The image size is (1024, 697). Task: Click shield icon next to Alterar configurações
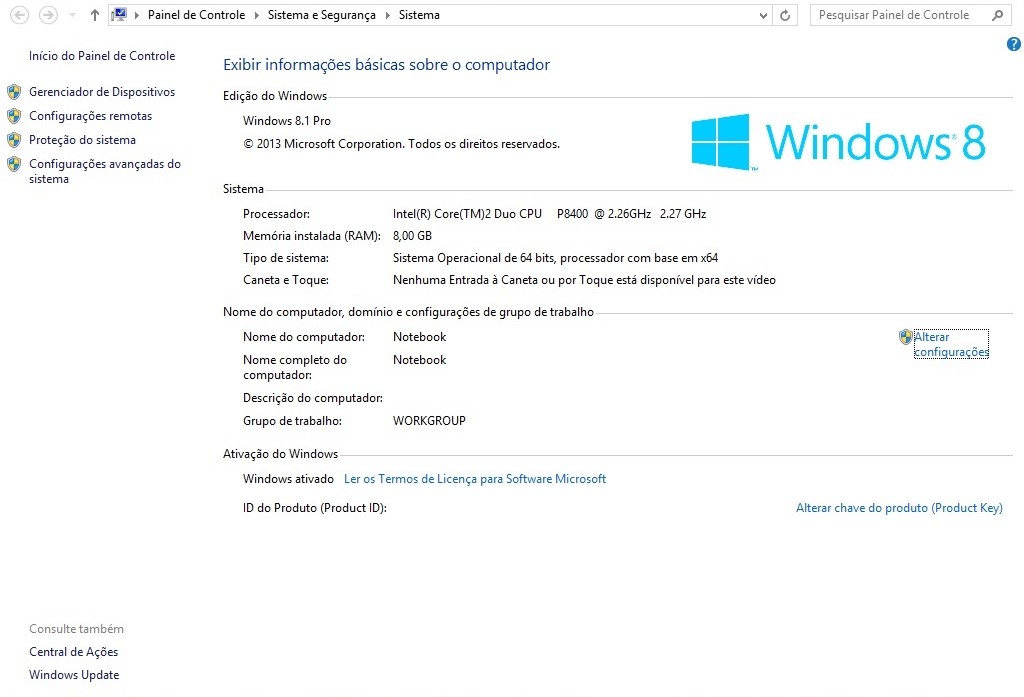click(x=905, y=337)
